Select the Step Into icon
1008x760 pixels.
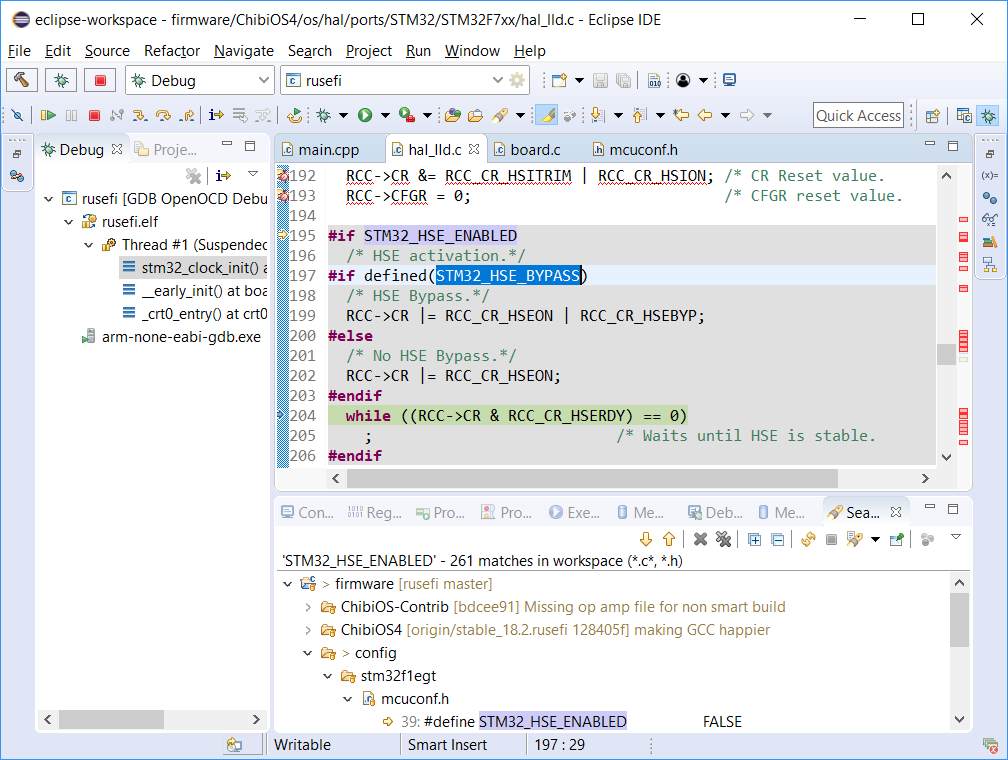click(x=140, y=115)
